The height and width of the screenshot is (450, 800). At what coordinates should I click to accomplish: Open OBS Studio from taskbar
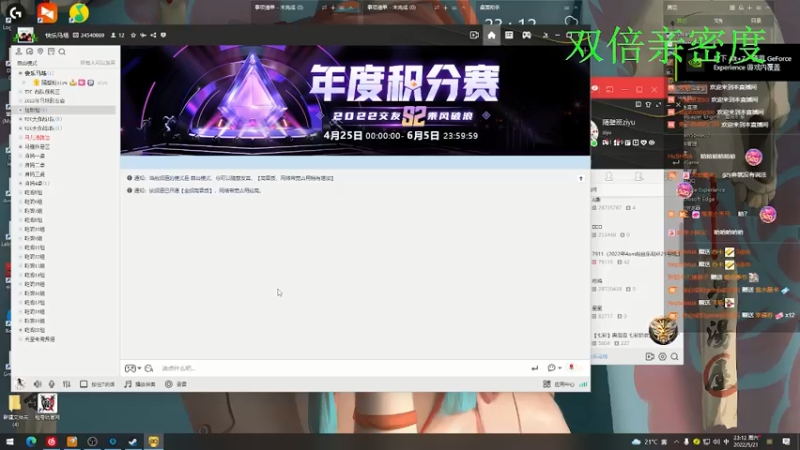pyautogui.click(x=92, y=441)
